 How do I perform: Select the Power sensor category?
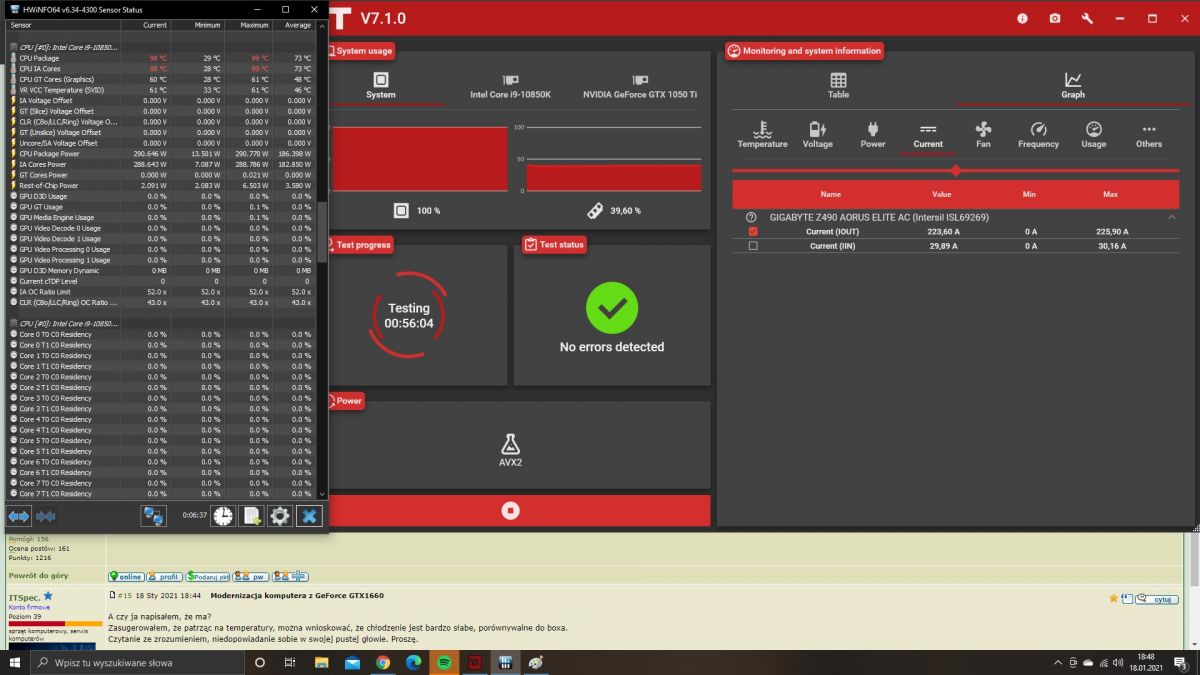[873, 135]
